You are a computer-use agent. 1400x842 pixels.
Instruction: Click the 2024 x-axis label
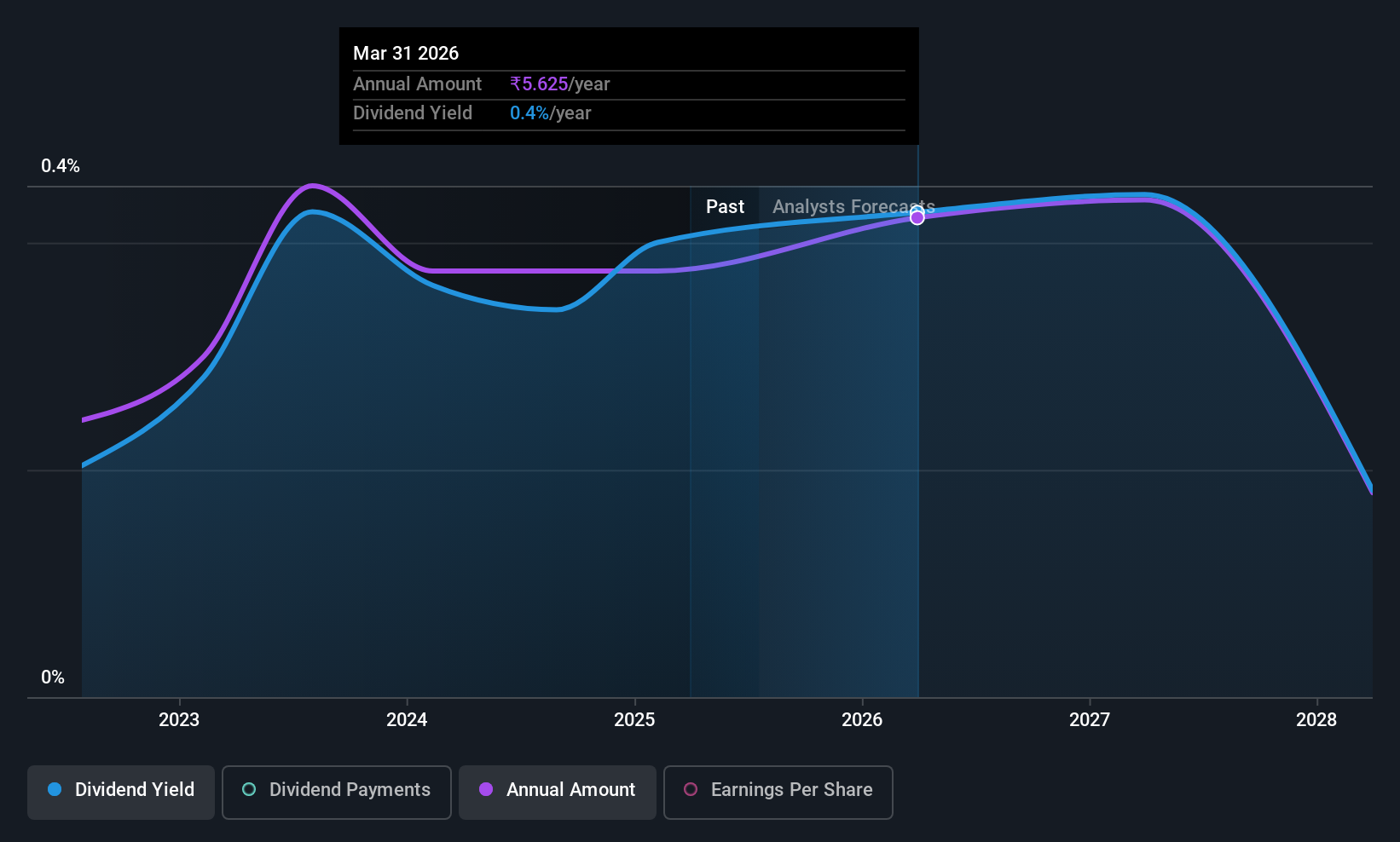(407, 720)
